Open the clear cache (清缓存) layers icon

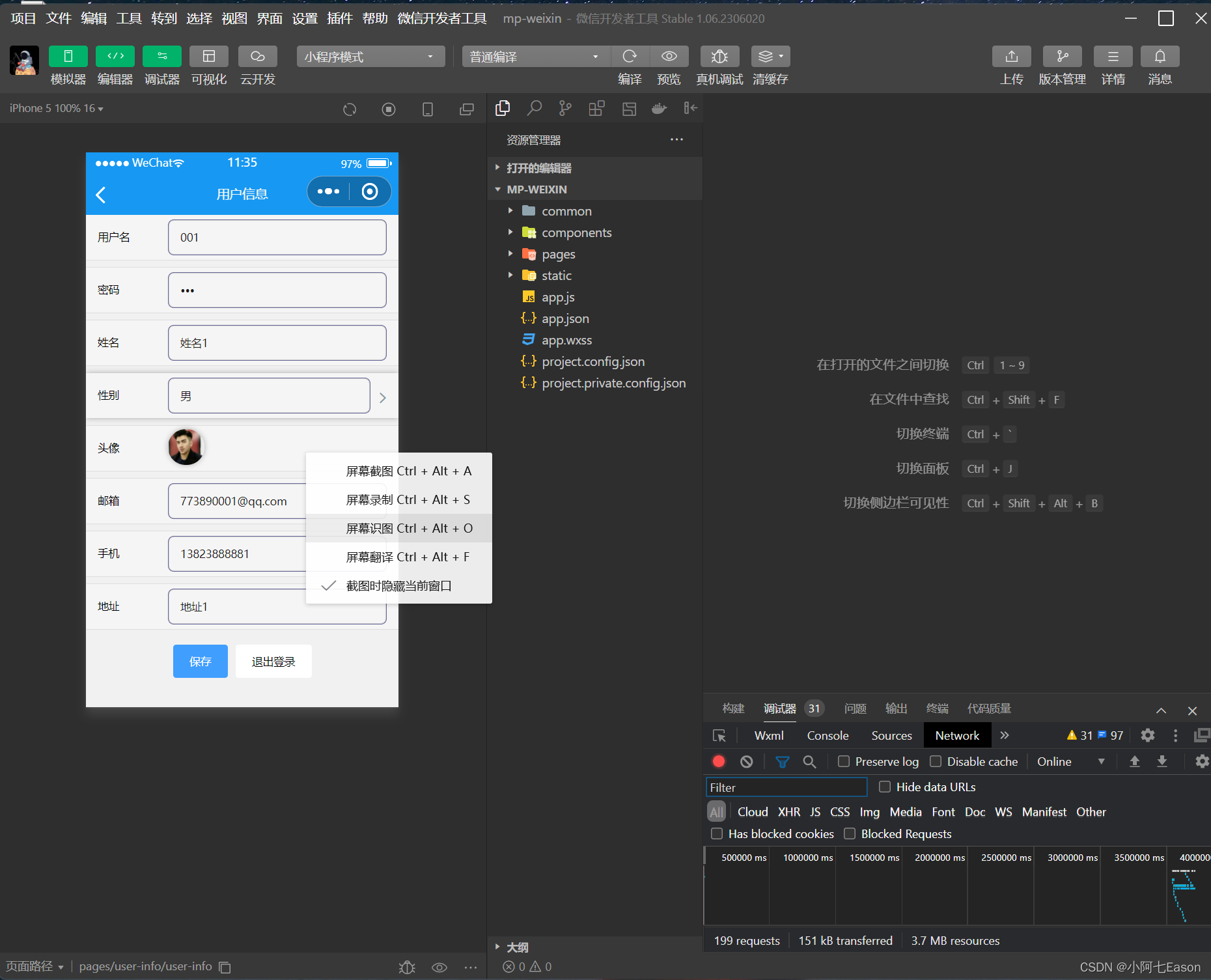[x=771, y=57]
